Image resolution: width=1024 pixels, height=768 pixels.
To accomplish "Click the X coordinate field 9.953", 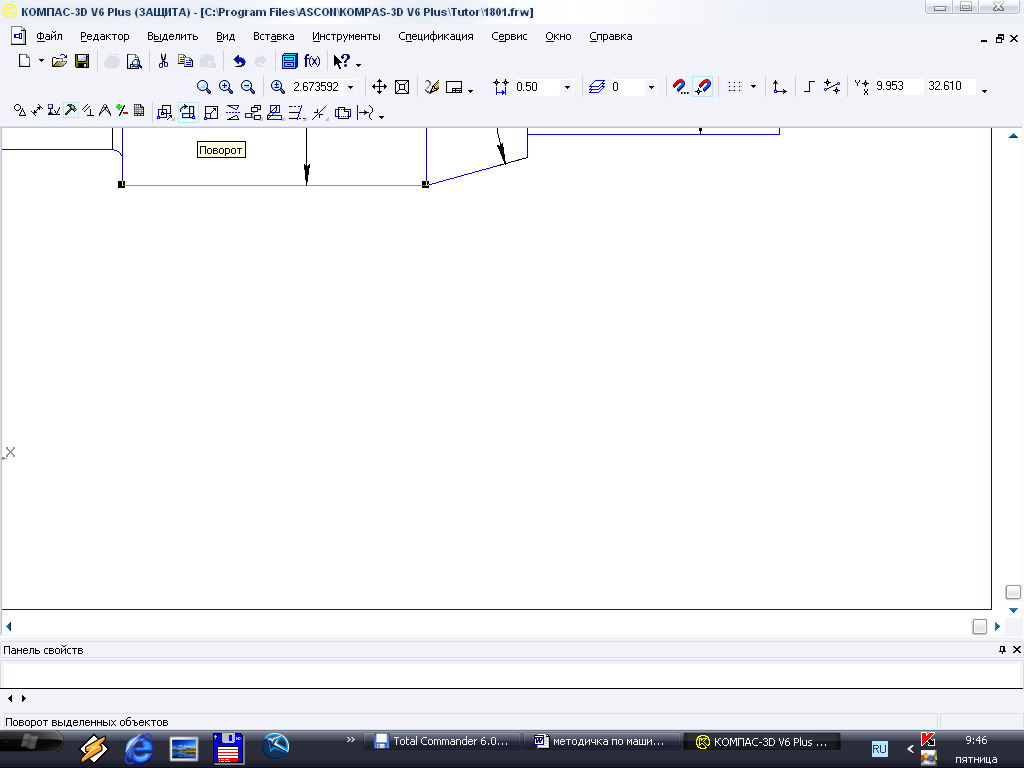I will coord(898,86).
